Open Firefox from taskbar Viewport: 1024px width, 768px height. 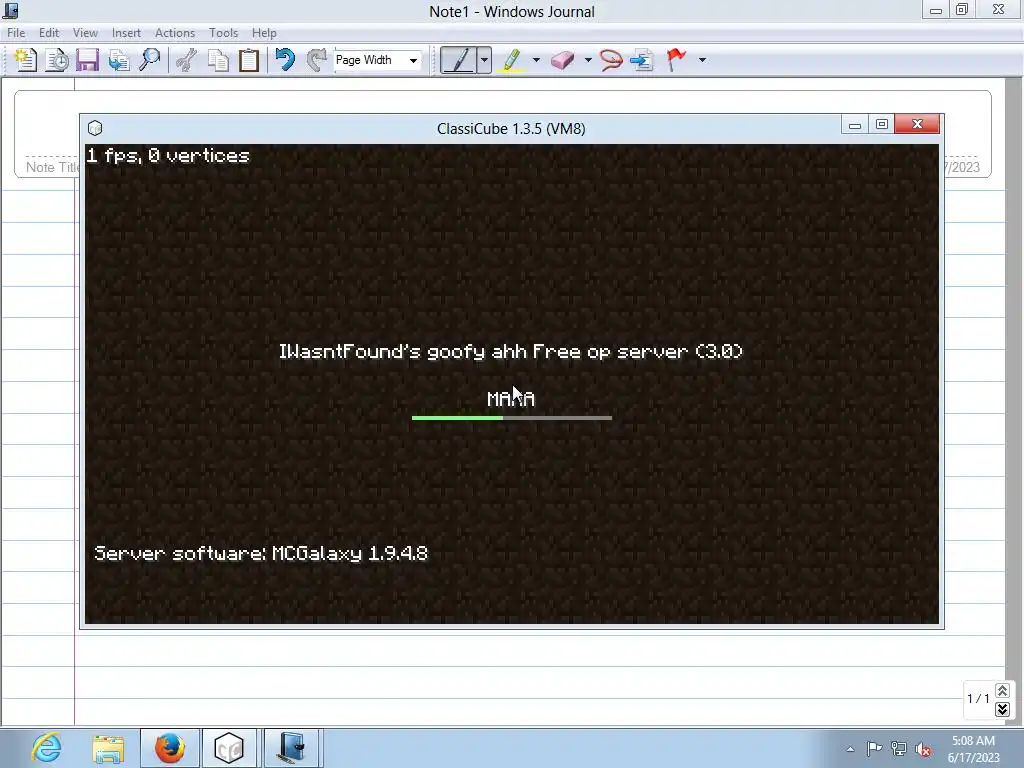point(170,748)
